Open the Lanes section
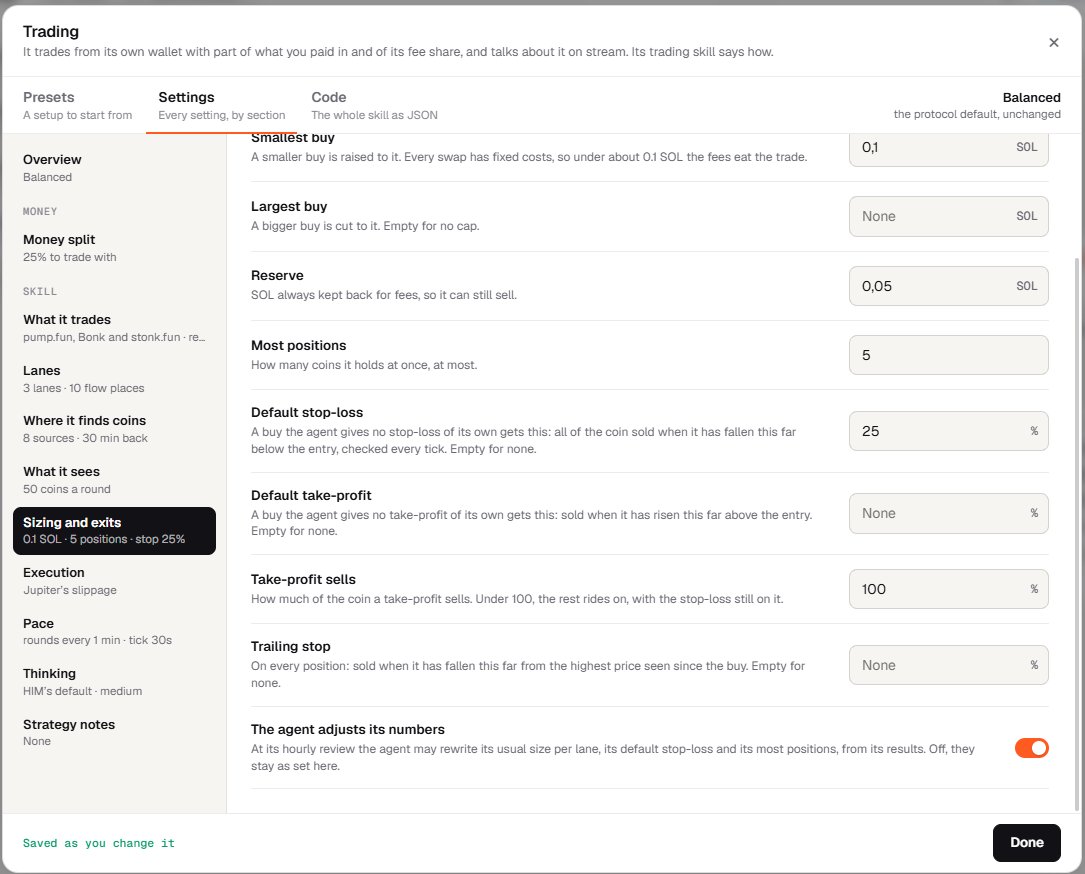The width and height of the screenshot is (1085, 874). coord(114,379)
